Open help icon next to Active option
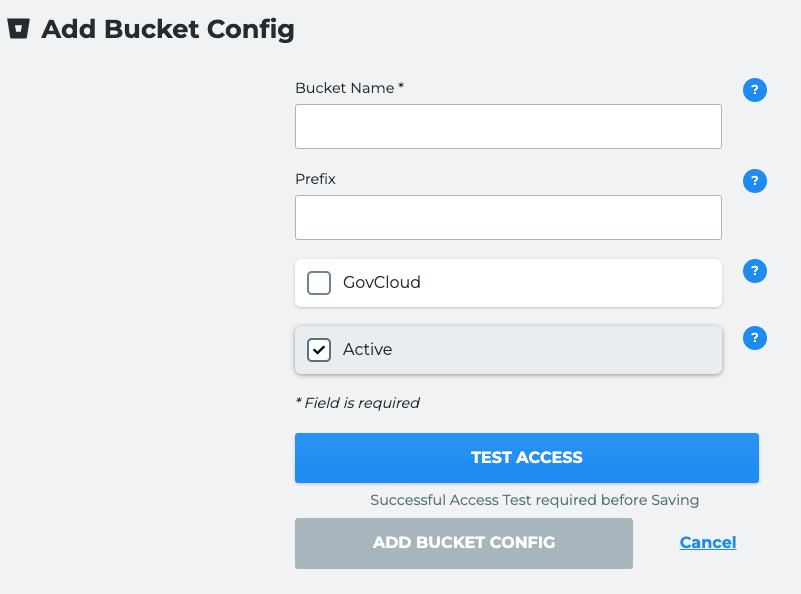801x594 pixels. coord(755,338)
